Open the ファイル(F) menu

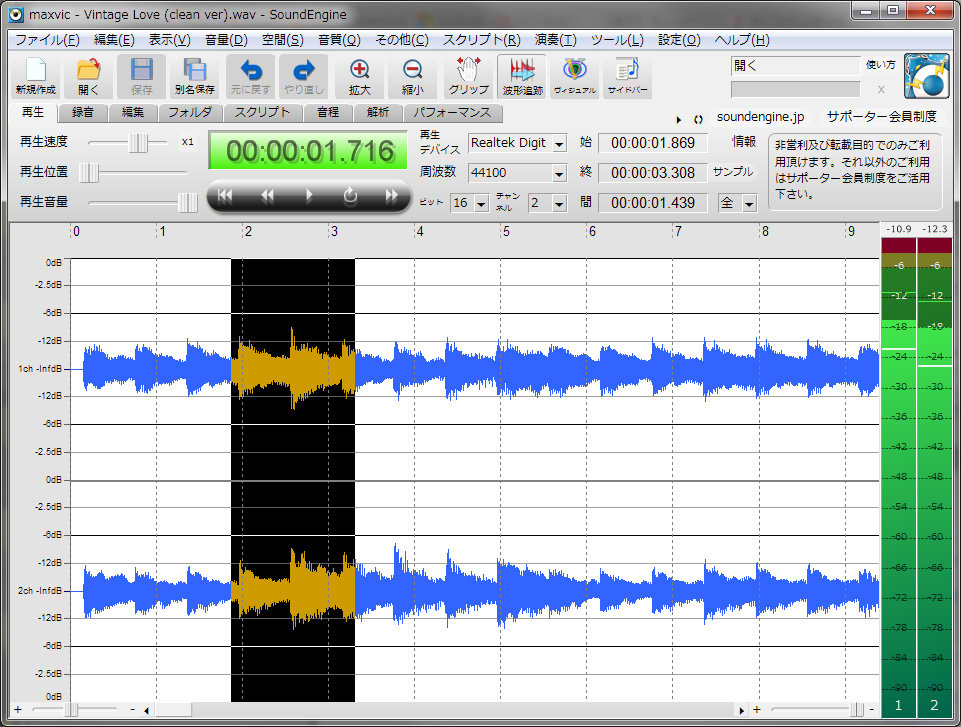click(x=47, y=40)
